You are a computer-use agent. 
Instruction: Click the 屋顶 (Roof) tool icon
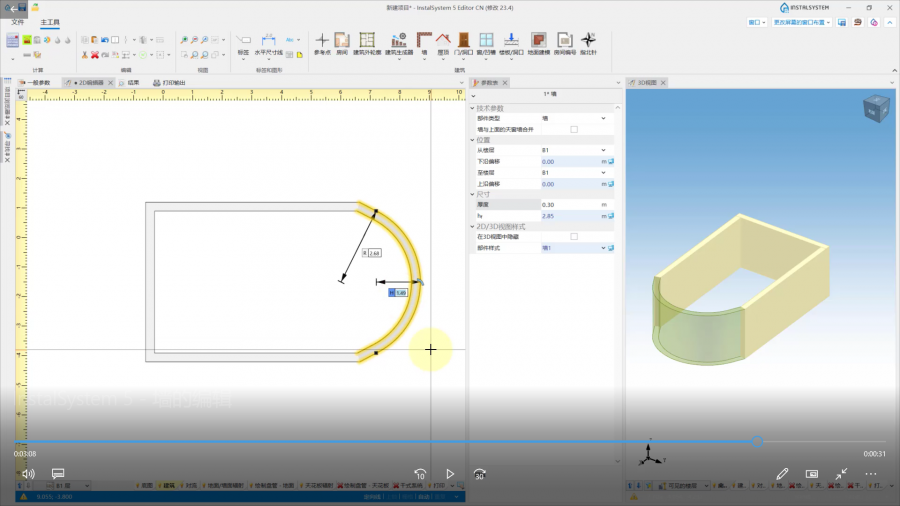point(443,42)
